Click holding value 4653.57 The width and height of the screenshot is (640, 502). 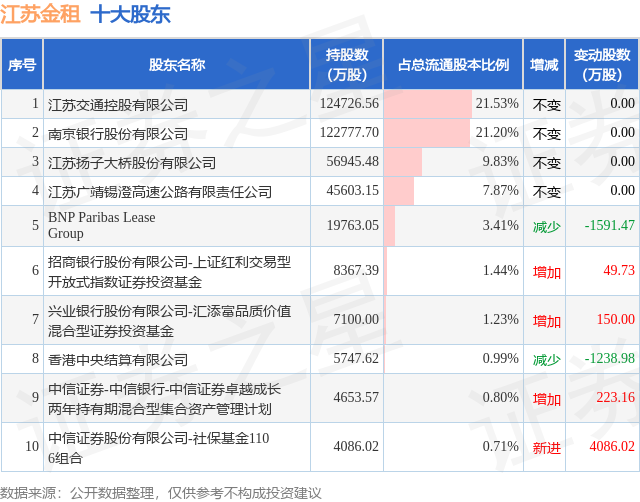356,397
